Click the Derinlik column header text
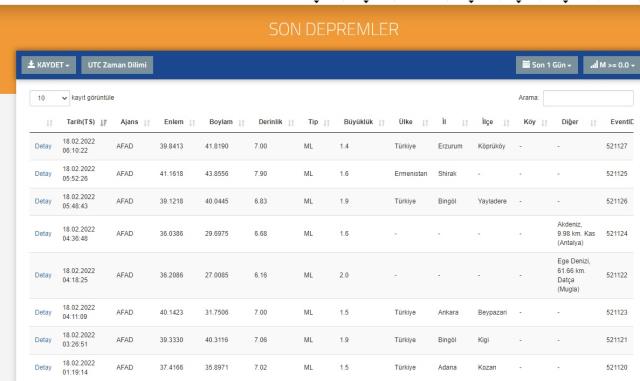The image size is (640, 381). (270, 122)
